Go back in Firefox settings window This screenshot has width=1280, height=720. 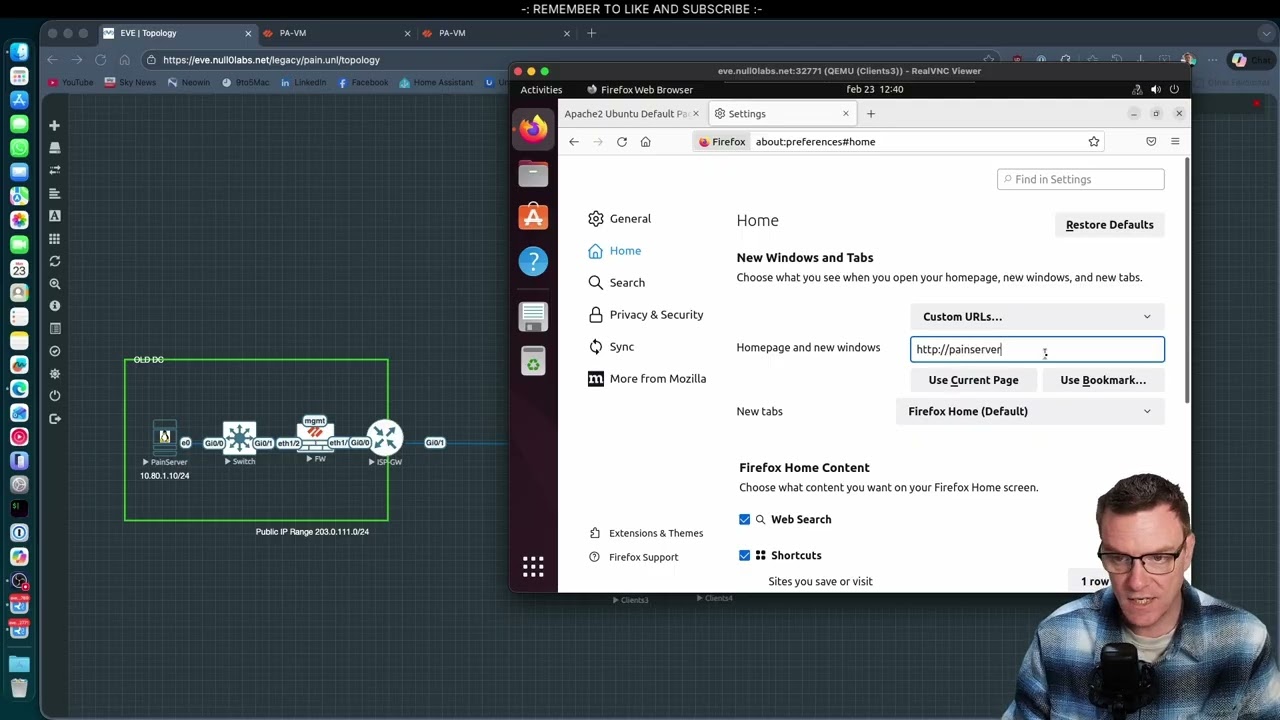point(574,142)
